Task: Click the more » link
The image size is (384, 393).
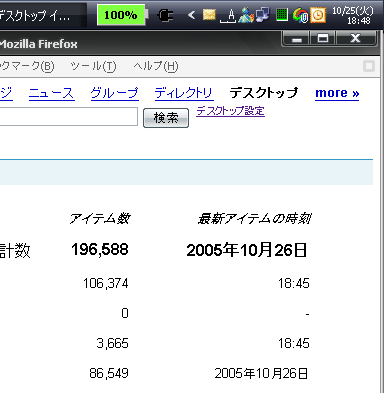Action: pyautogui.click(x=337, y=93)
